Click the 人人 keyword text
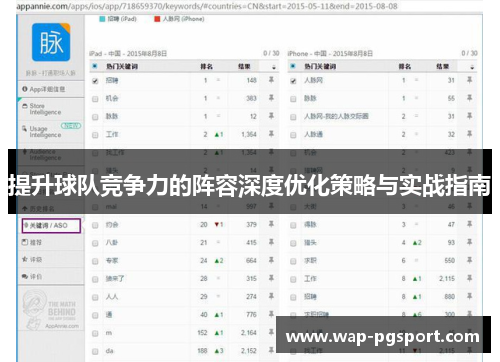The height and width of the screenshot is (362, 500). coord(112,296)
